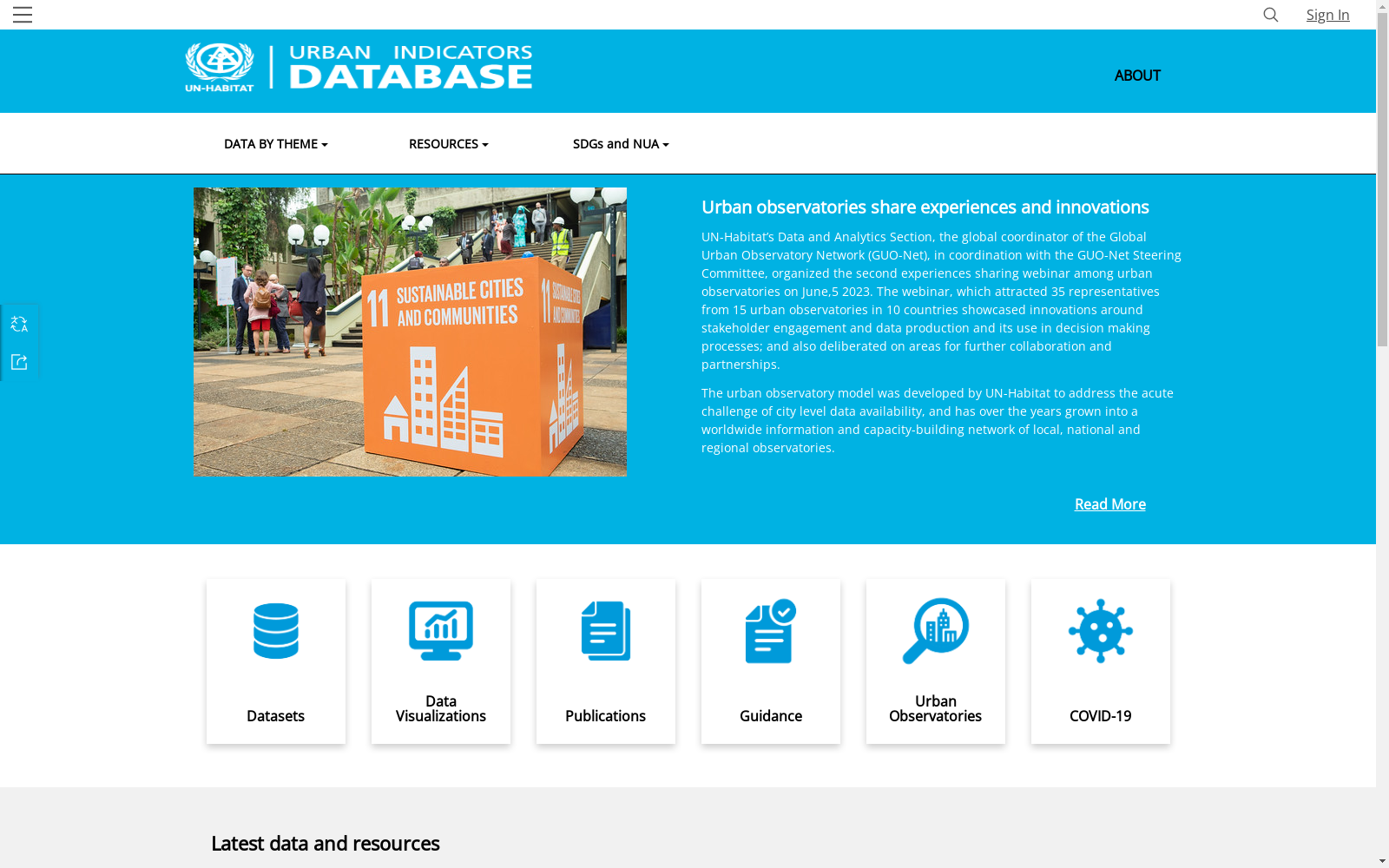This screenshot has width=1389, height=868.
Task: Open the hamburger menu icon
Action: click(23, 15)
